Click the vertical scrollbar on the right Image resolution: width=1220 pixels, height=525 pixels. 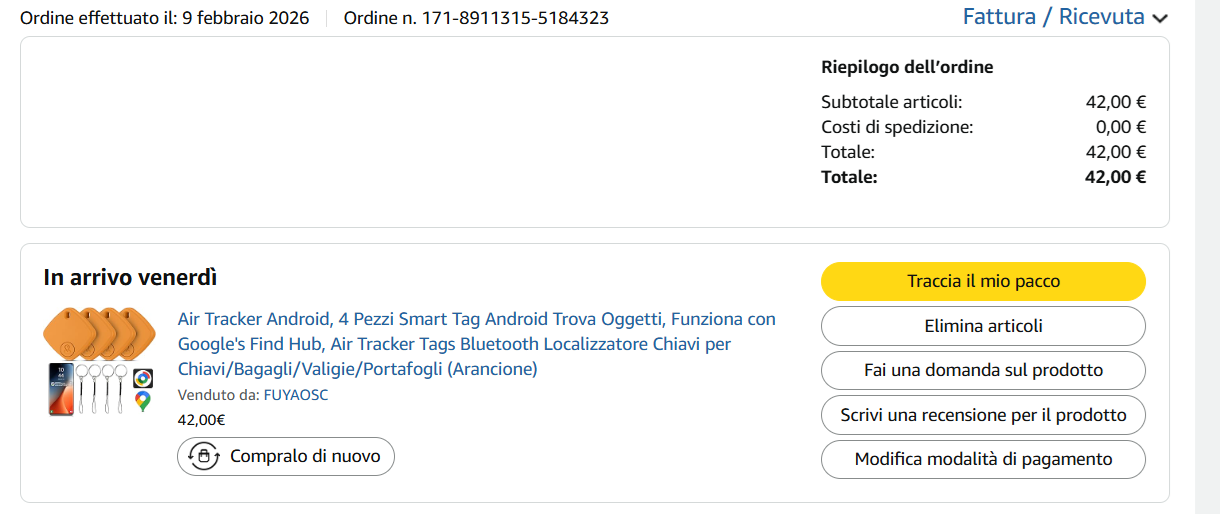tap(1207, 262)
